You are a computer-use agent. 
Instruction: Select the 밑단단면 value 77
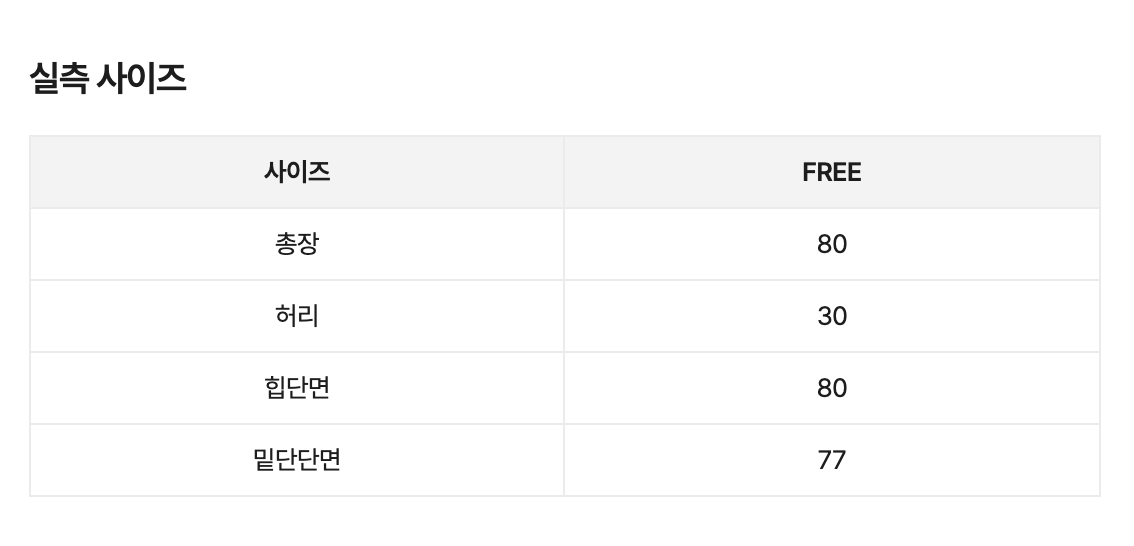832,460
